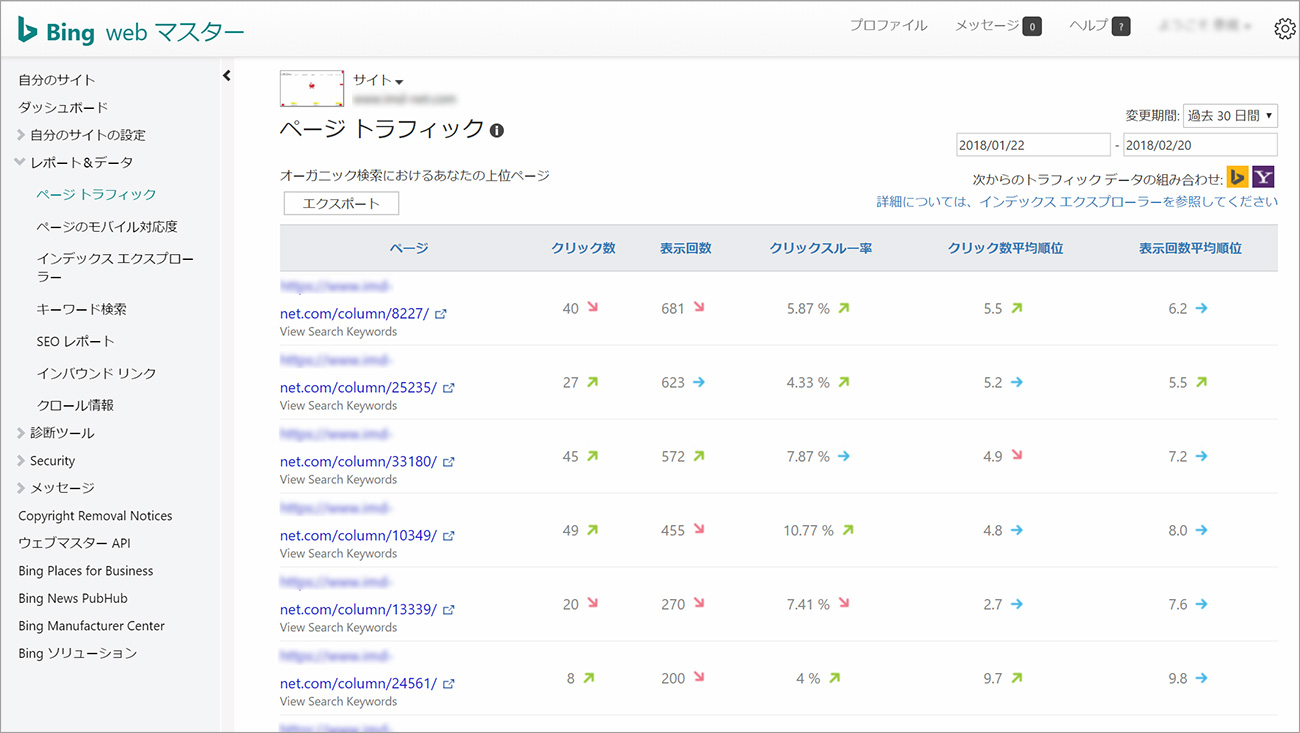This screenshot has width=1300, height=733.
Task: Open Bing Places for Business
Action: click(86, 571)
